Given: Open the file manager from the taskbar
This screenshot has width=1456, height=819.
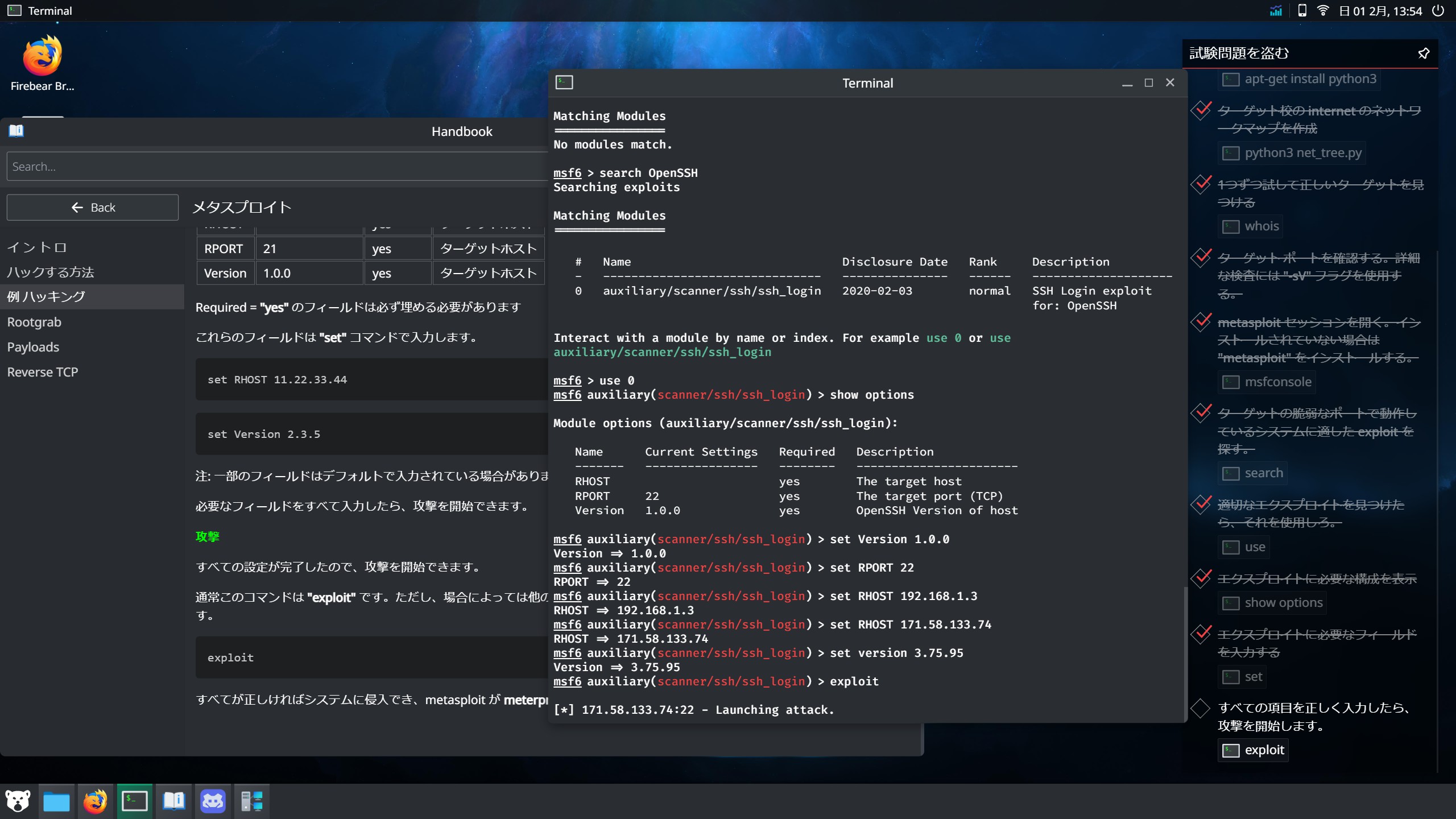Looking at the screenshot, I should pyautogui.click(x=56, y=801).
